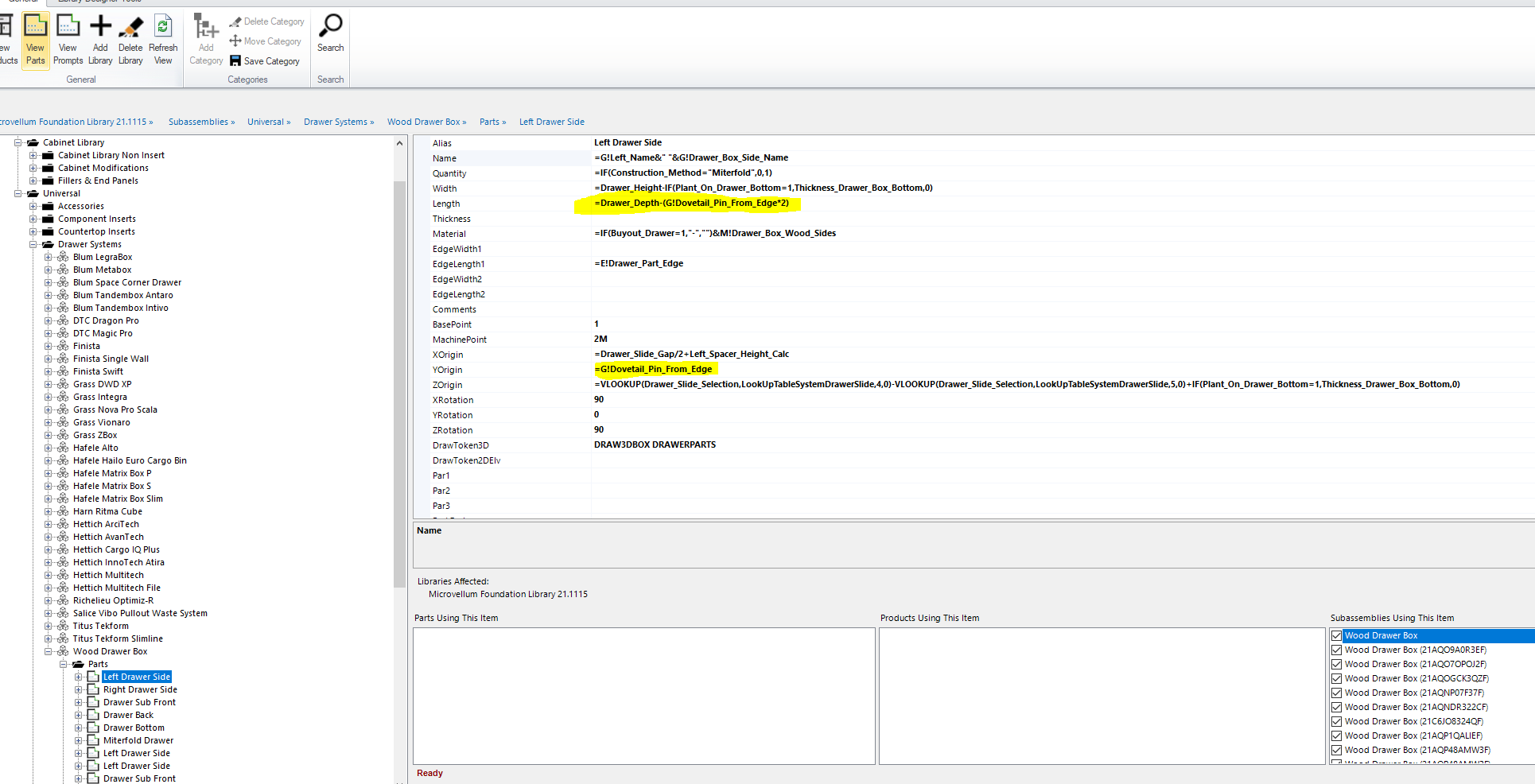Screen dimensions: 1535x784
Task: Select the View Parts ribbon button
Action: click(x=36, y=41)
